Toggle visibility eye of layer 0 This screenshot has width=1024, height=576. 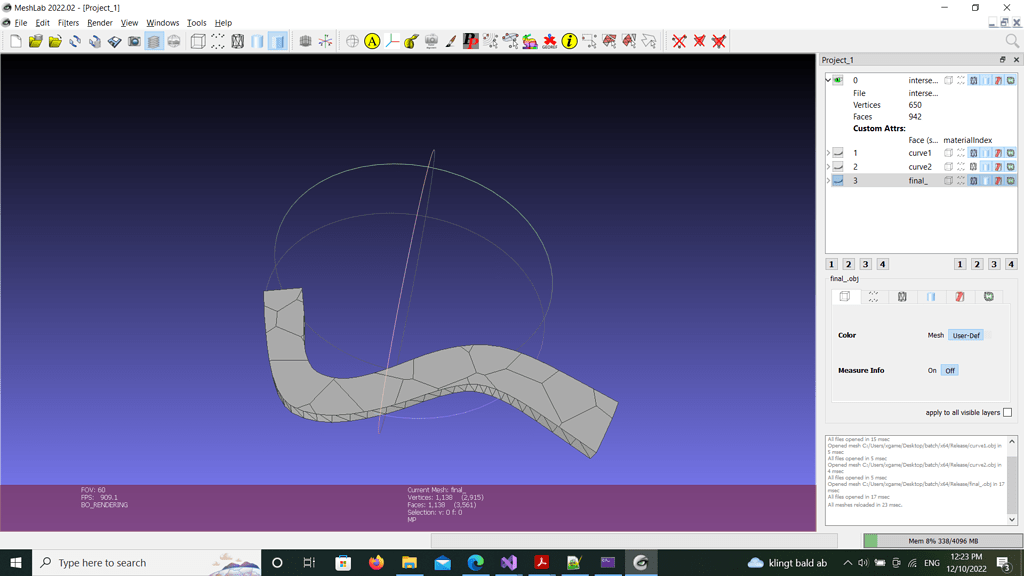click(x=838, y=80)
